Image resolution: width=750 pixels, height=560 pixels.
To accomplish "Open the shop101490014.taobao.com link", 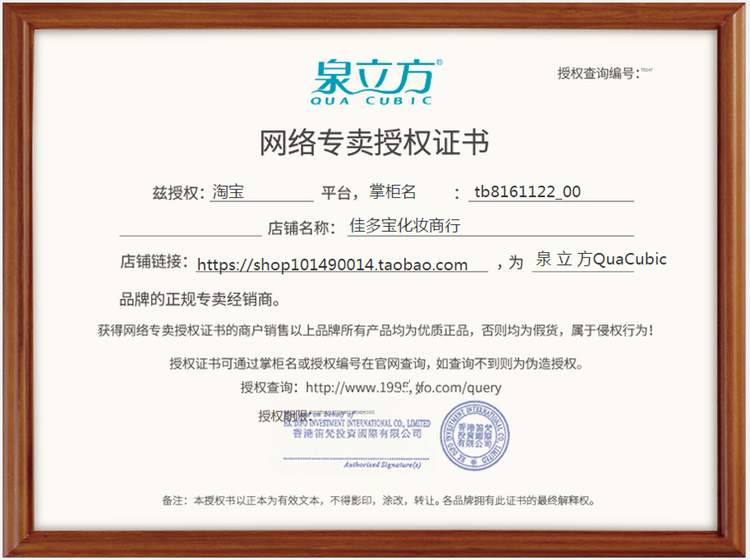I will pyautogui.click(x=332, y=264).
